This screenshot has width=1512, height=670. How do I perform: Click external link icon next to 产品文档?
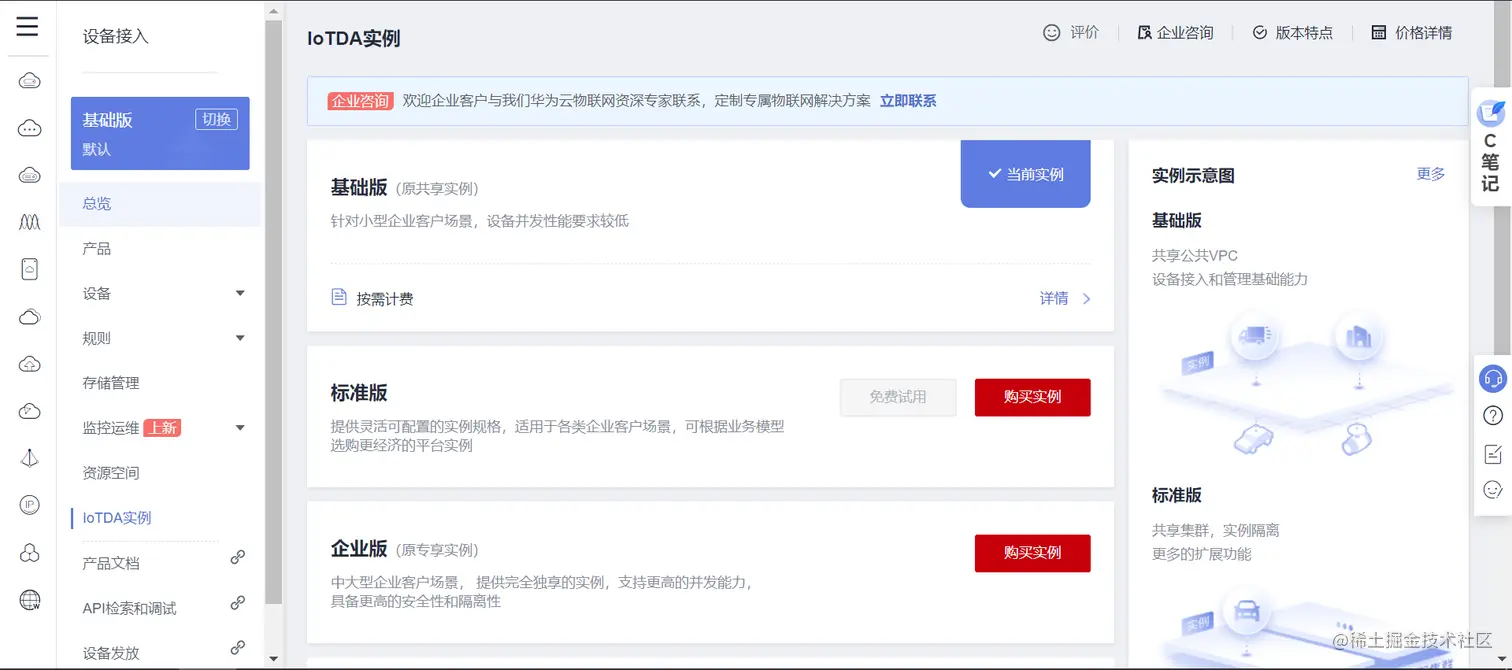click(x=238, y=558)
